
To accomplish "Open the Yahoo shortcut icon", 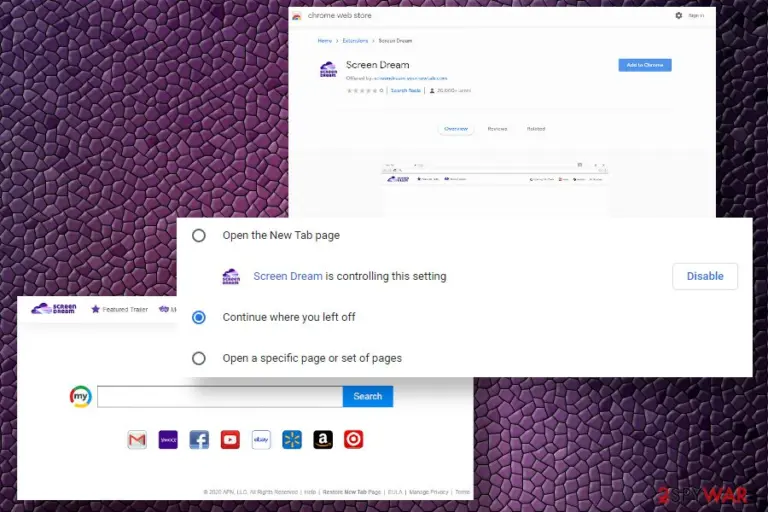I will [x=168, y=439].
